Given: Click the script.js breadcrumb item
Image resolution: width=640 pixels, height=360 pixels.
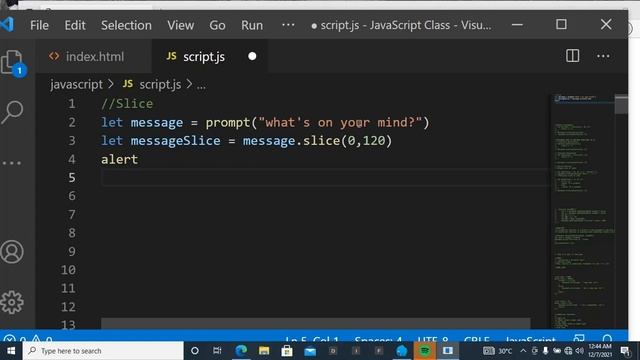Looking at the screenshot, I should [152, 84].
